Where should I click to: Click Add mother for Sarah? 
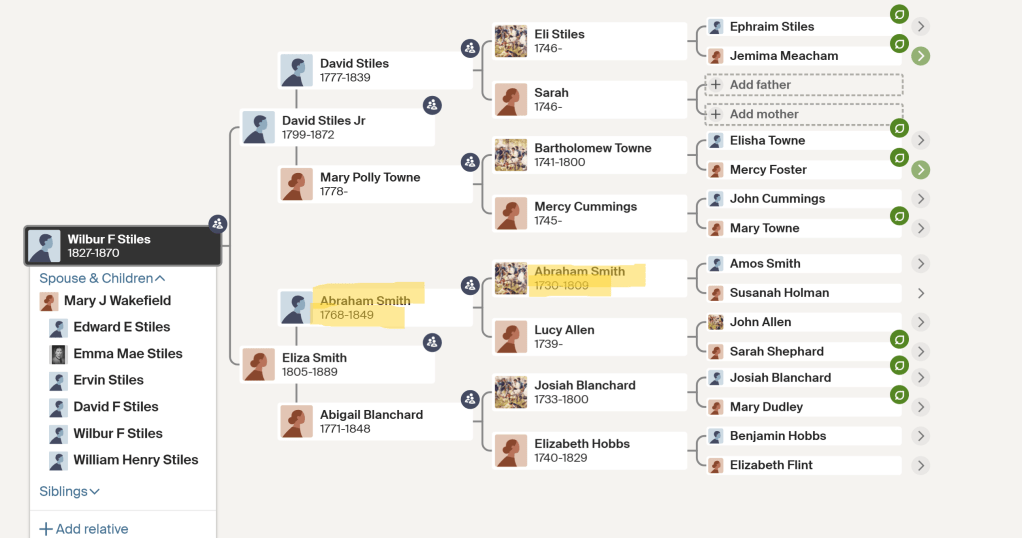pos(803,114)
